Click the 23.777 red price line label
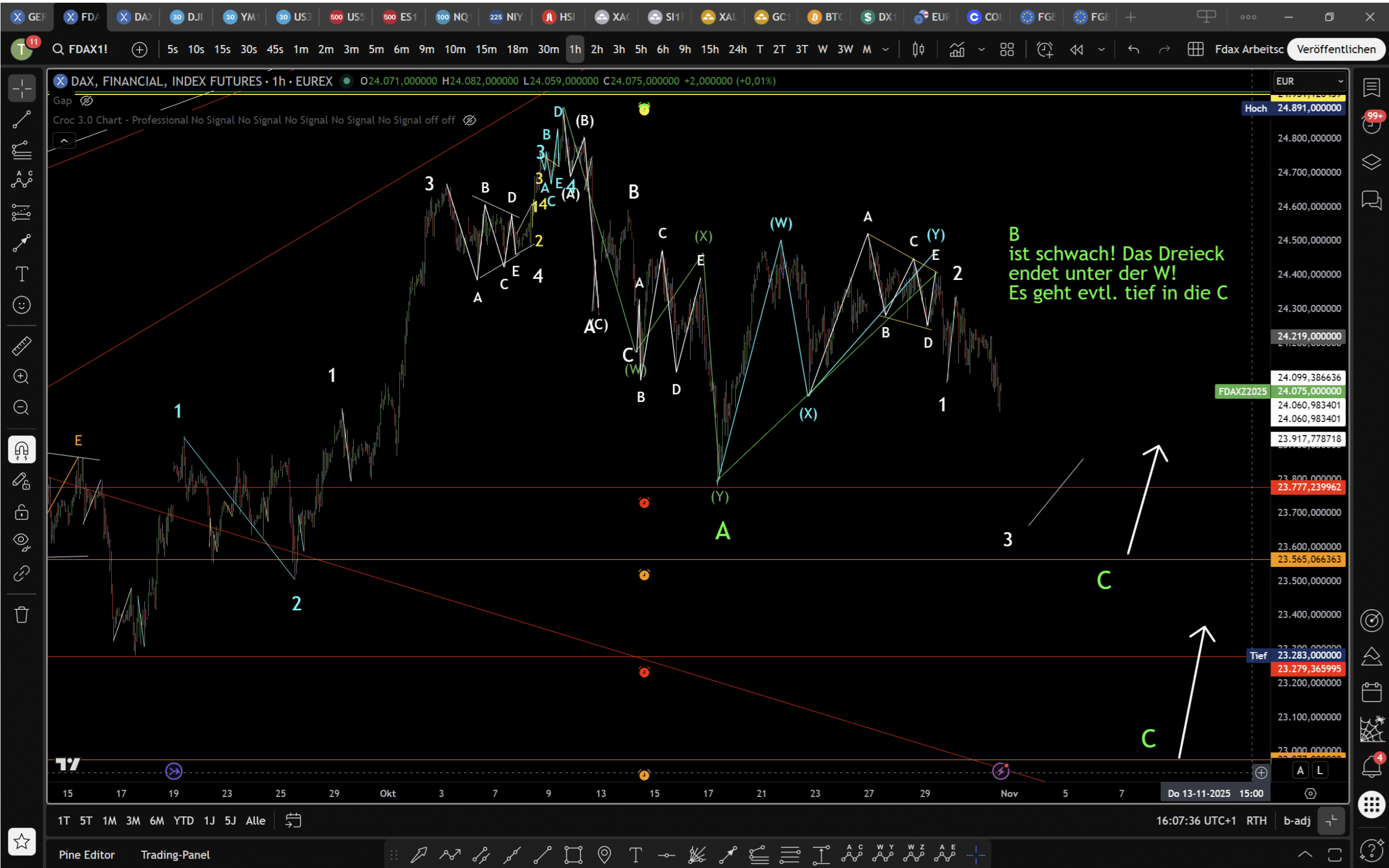The width and height of the screenshot is (1389, 868). click(1307, 488)
